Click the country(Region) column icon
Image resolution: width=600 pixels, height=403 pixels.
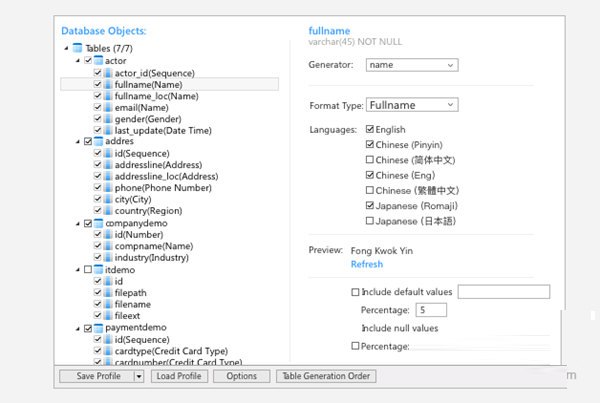pyautogui.click(x=108, y=210)
